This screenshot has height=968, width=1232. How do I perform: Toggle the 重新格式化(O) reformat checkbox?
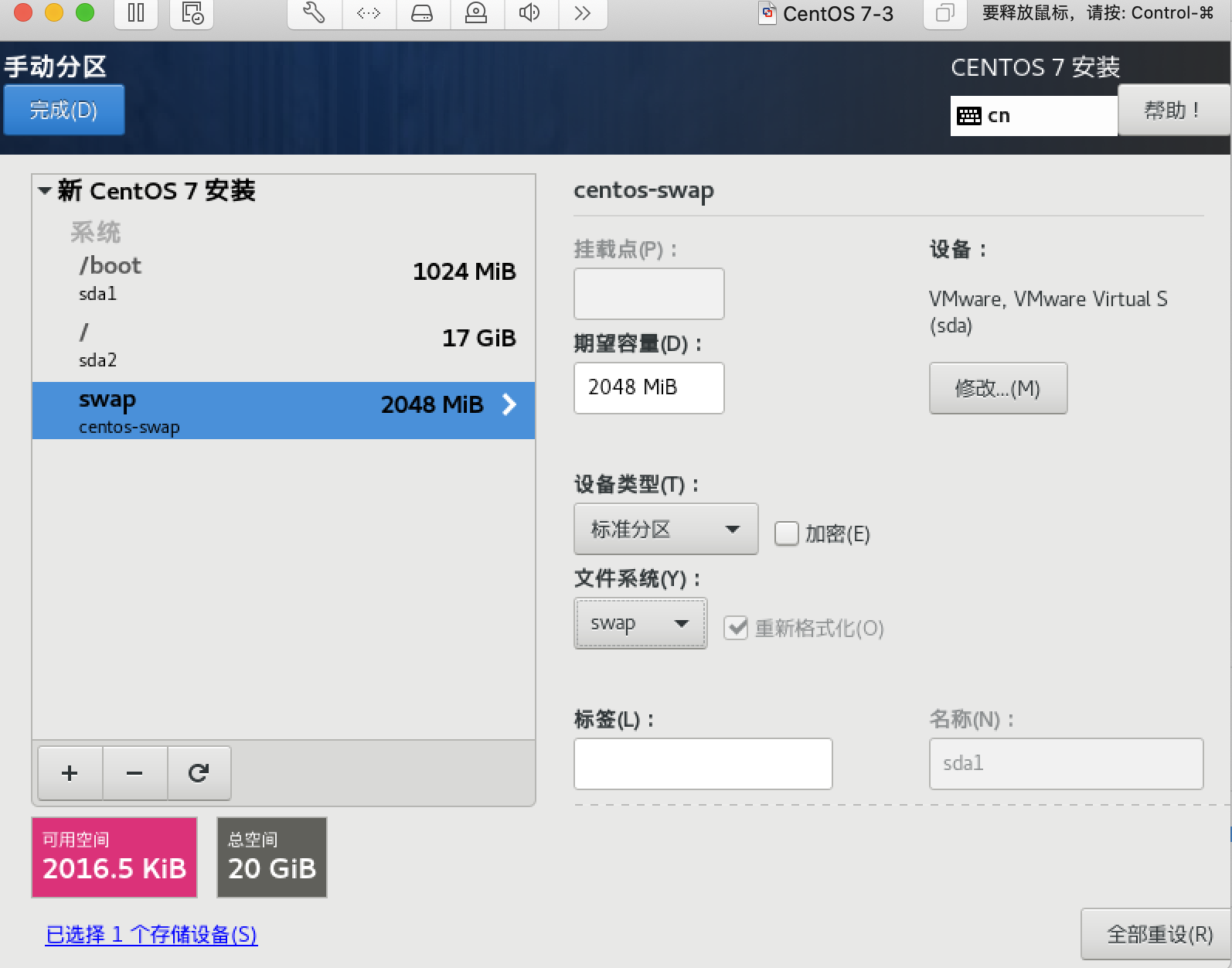click(x=736, y=627)
